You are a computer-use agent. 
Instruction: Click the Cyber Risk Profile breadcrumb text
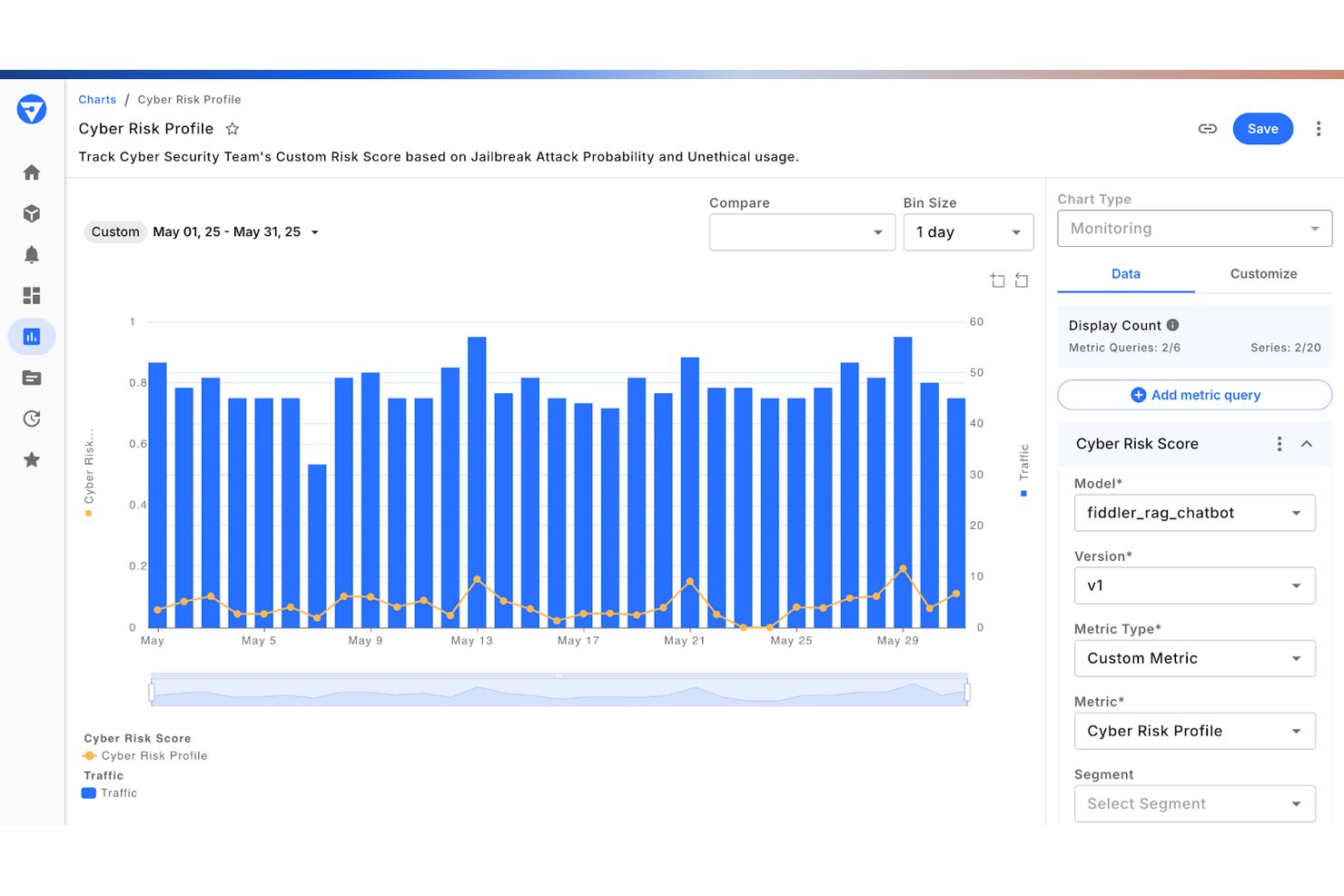tap(189, 100)
